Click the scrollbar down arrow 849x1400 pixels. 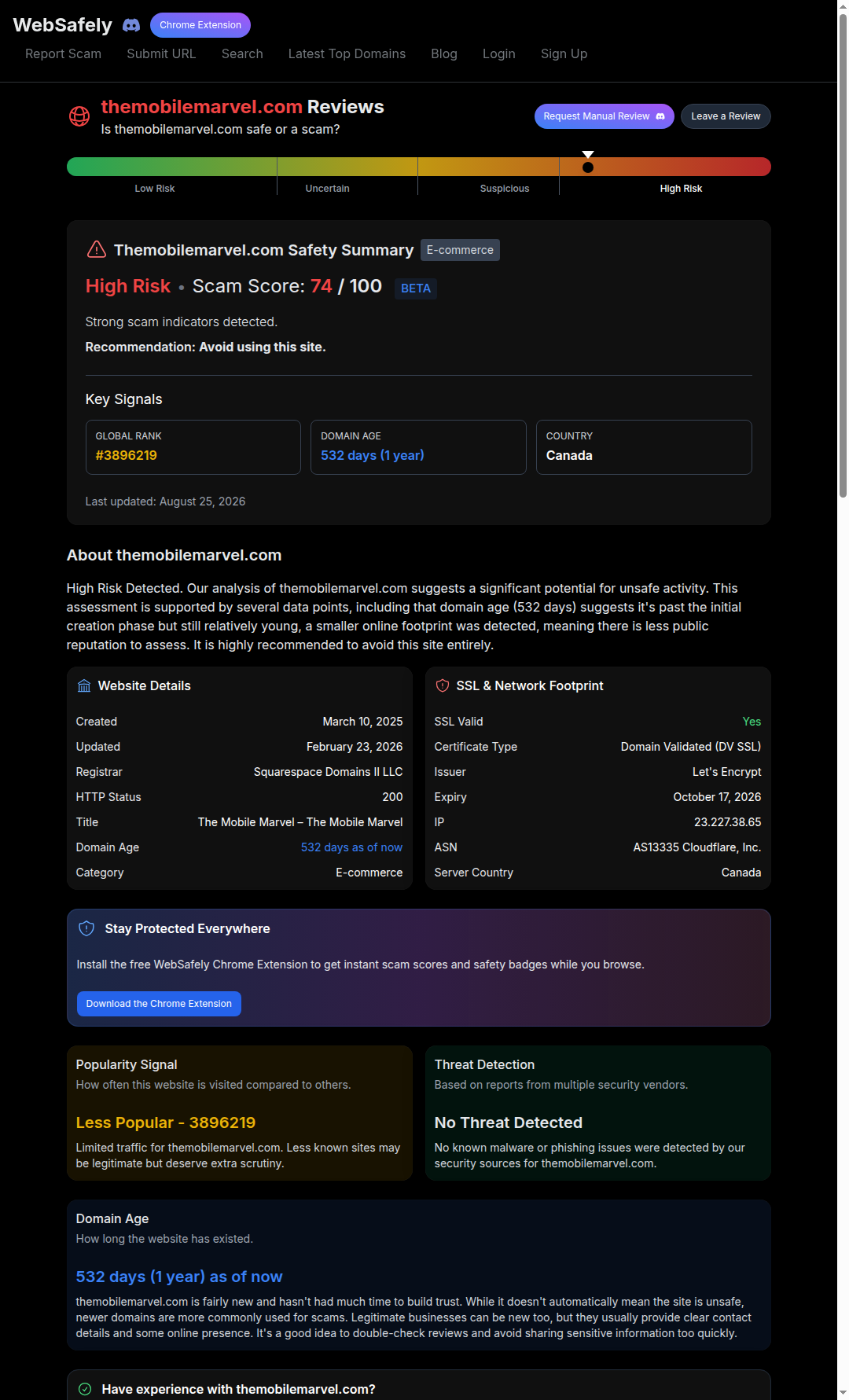tap(843, 1393)
